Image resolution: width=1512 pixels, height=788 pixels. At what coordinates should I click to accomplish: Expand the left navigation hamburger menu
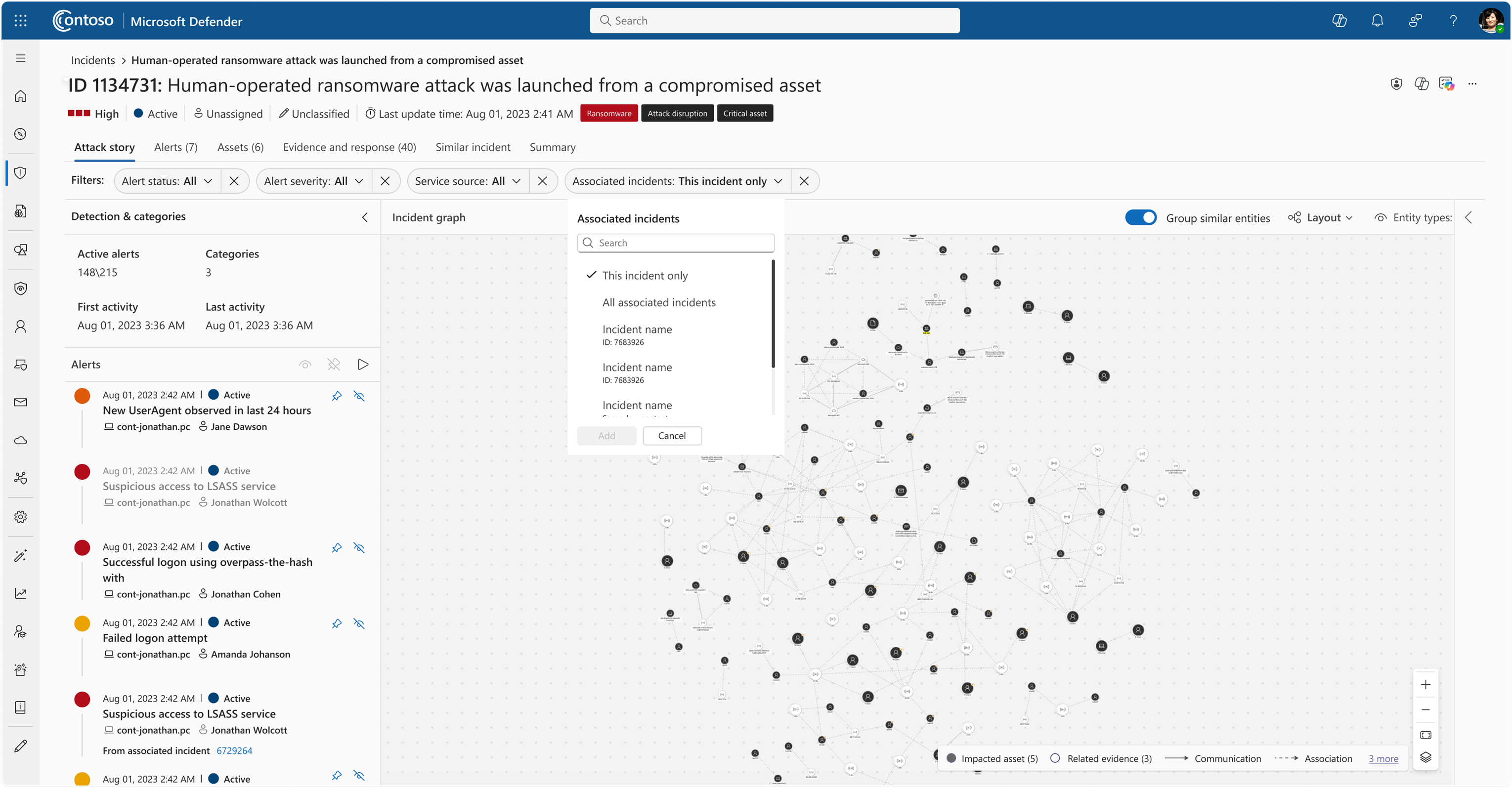click(21, 57)
